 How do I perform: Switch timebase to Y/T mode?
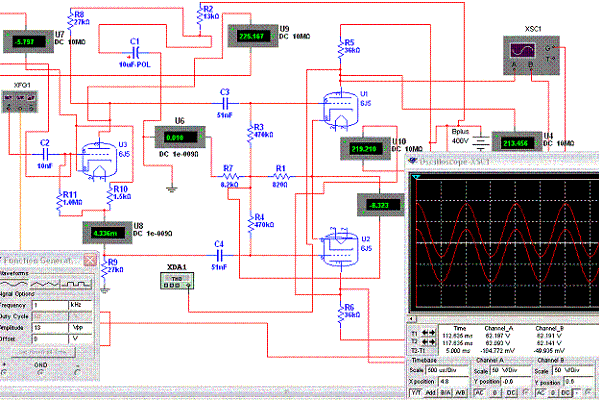coord(416,392)
